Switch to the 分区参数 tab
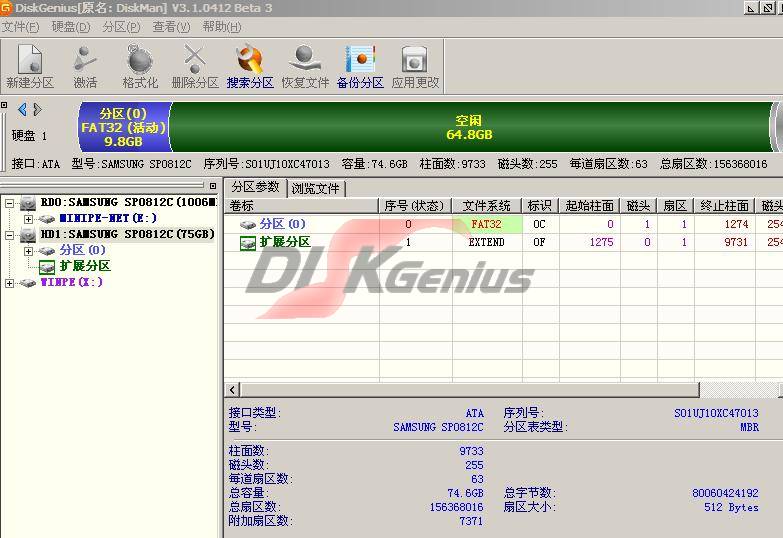Screen dimensions: 783x538 [255, 187]
